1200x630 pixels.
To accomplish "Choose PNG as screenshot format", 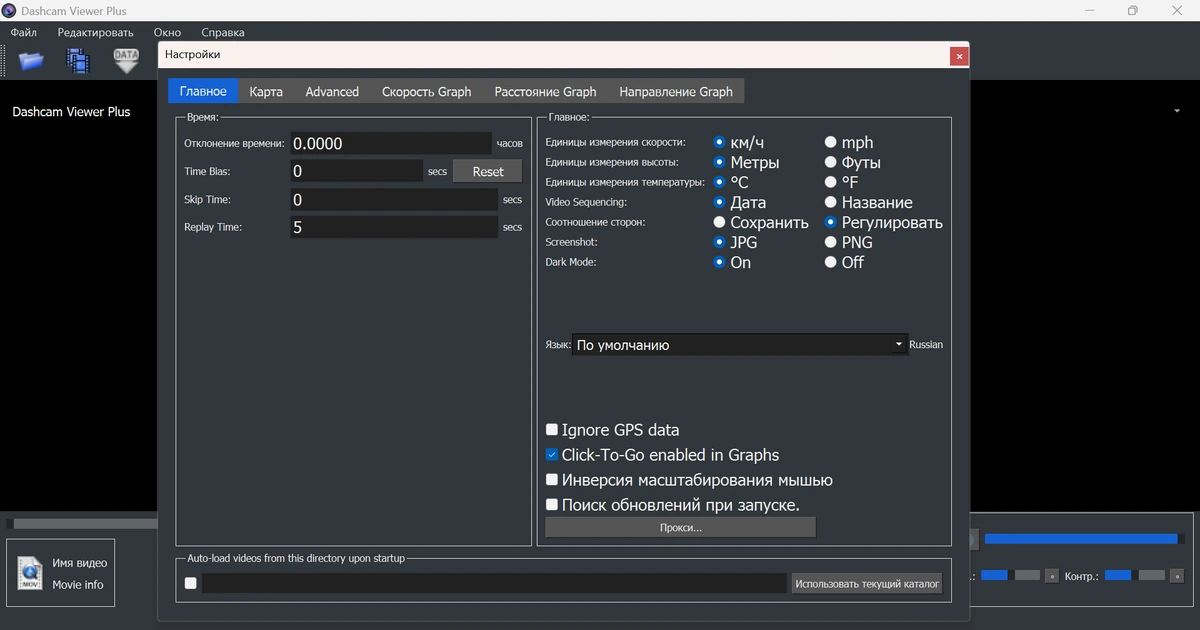I will [x=831, y=242].
